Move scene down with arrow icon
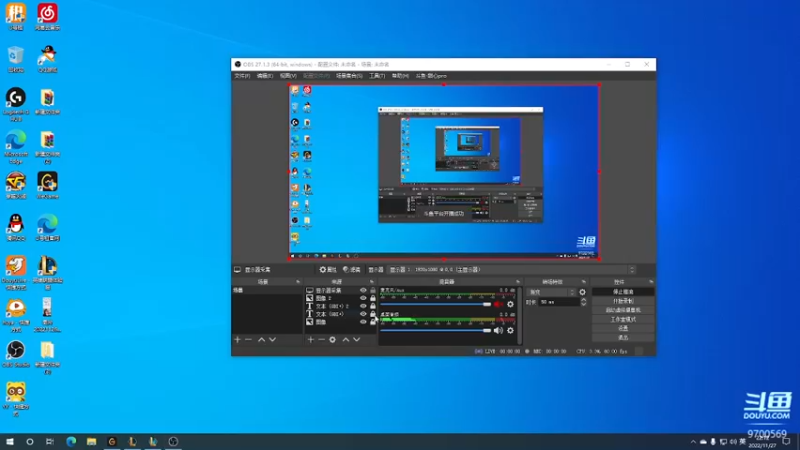 pos(272,339)
